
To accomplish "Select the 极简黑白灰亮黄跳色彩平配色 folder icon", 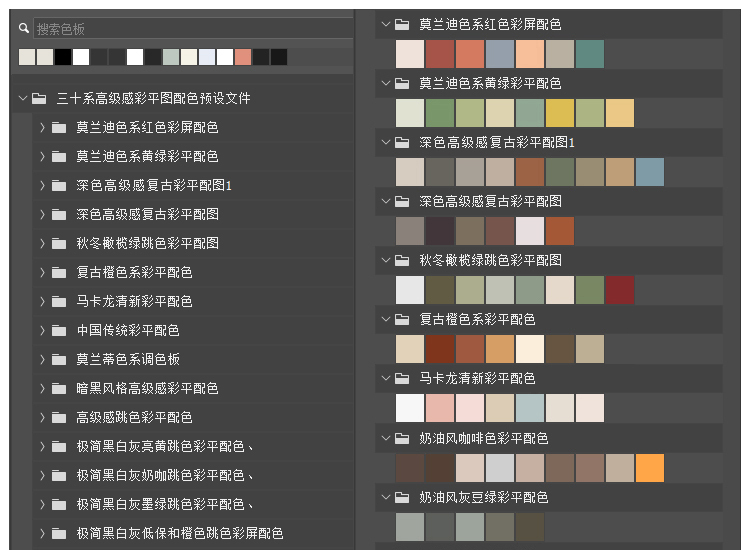I will [x=59, y=447].
